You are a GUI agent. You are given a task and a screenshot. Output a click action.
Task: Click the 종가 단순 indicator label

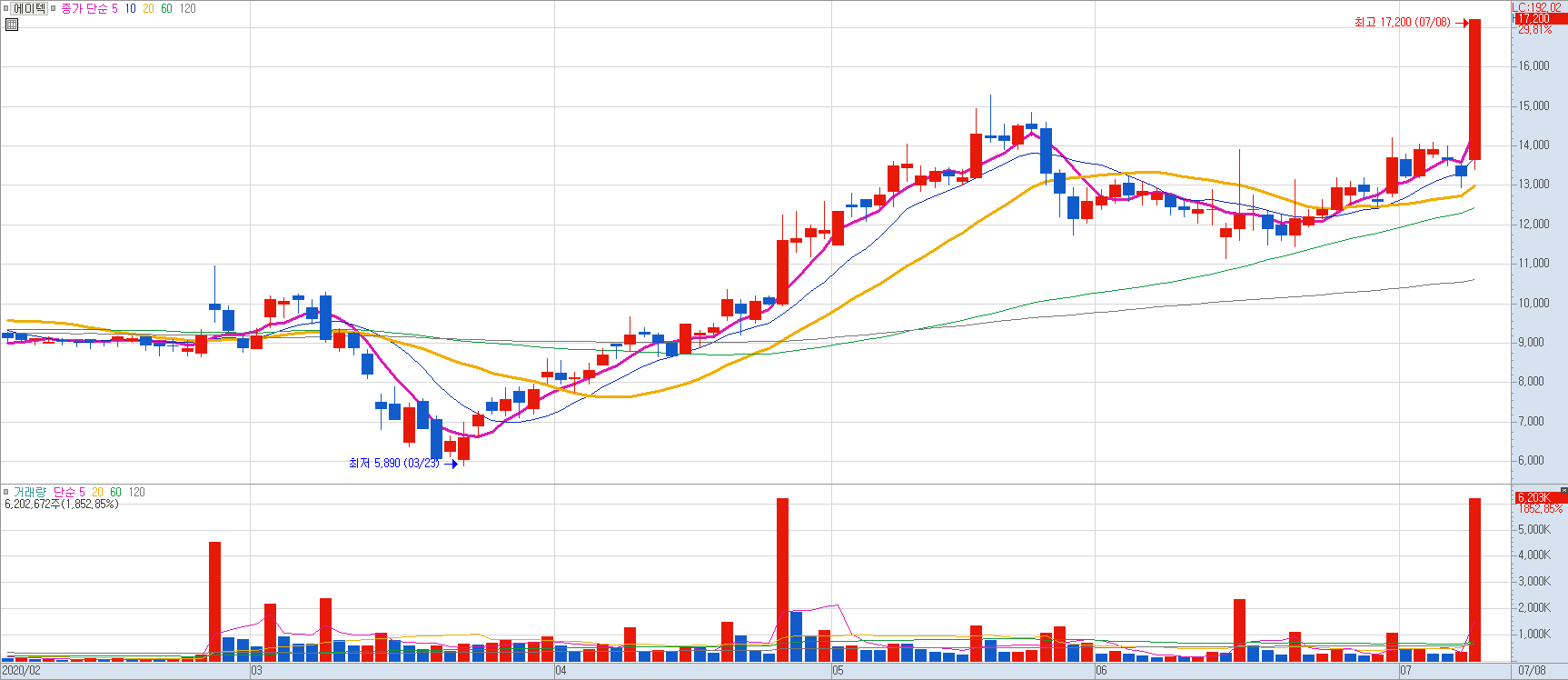point(84,8)
